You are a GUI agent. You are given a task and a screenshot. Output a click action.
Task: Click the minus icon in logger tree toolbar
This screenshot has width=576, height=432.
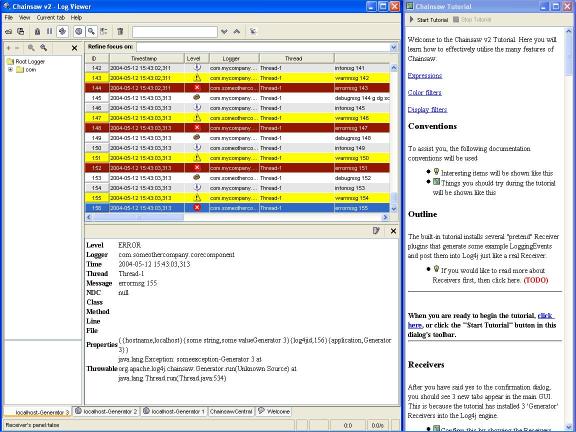[x=17, y=48]
